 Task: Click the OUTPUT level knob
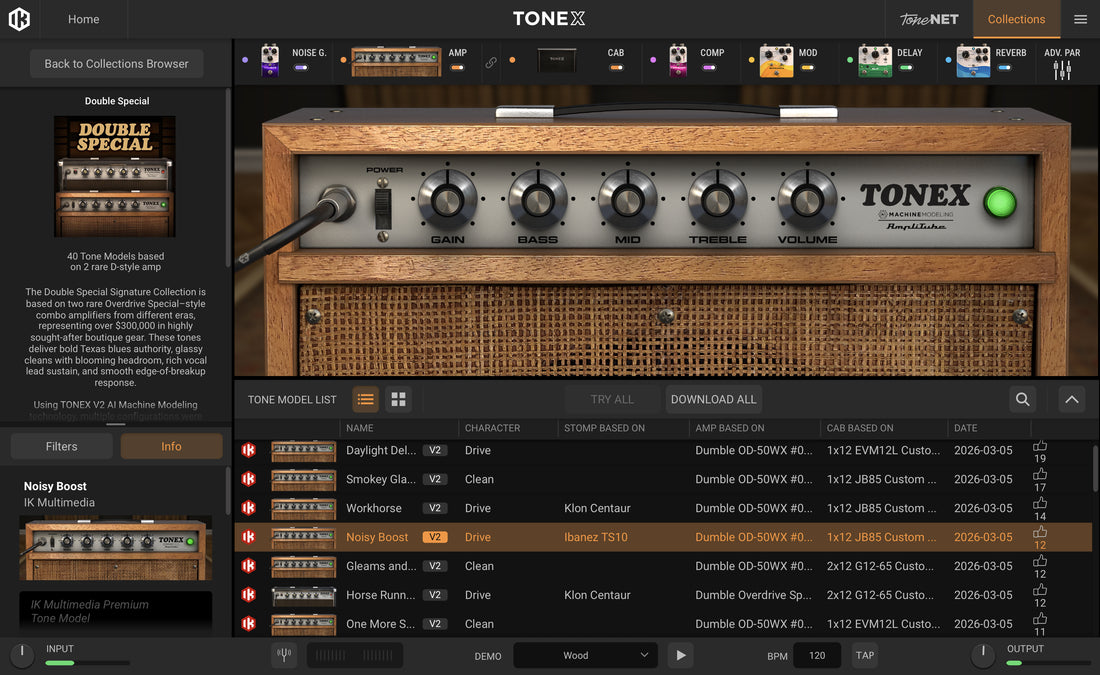tap(983, 655)
